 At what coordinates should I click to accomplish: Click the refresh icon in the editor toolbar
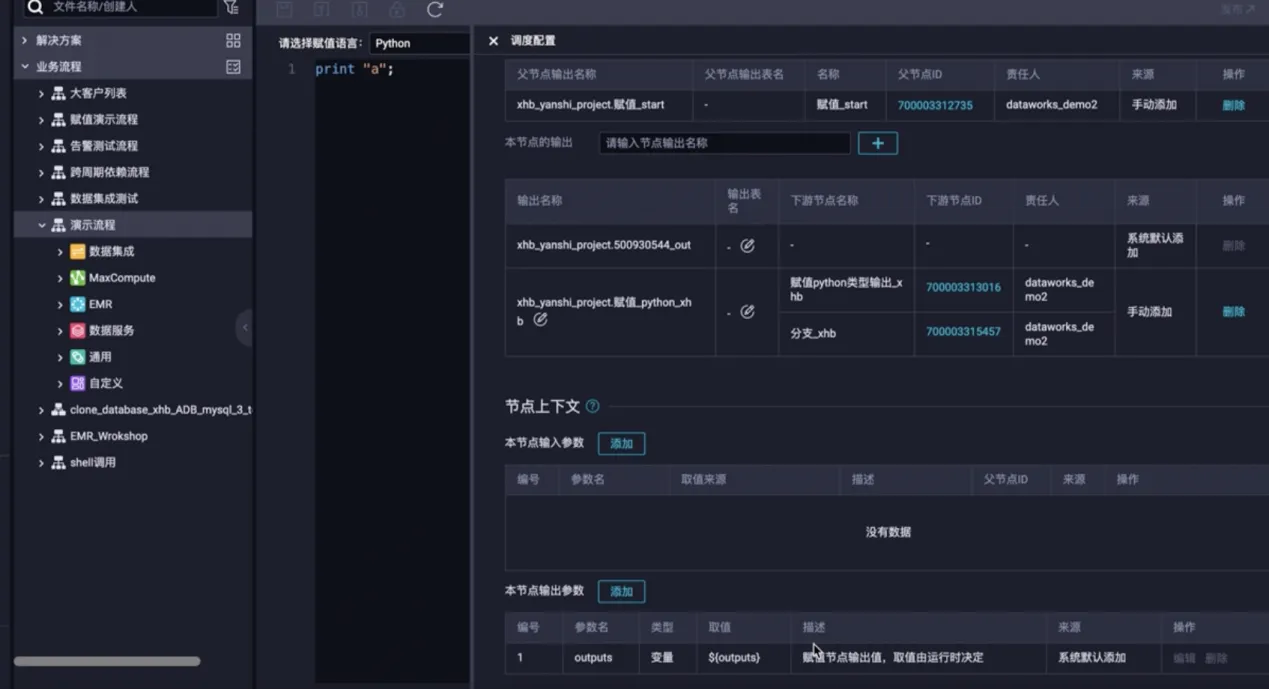click(x=435, y=9)
